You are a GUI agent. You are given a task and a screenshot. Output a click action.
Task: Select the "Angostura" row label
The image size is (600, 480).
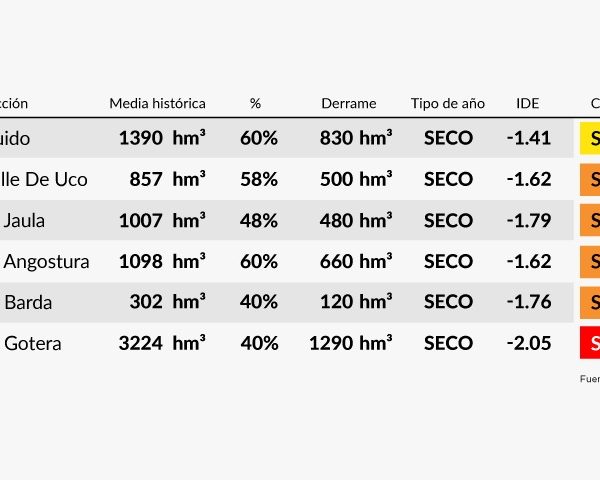[x=47, y=261]
